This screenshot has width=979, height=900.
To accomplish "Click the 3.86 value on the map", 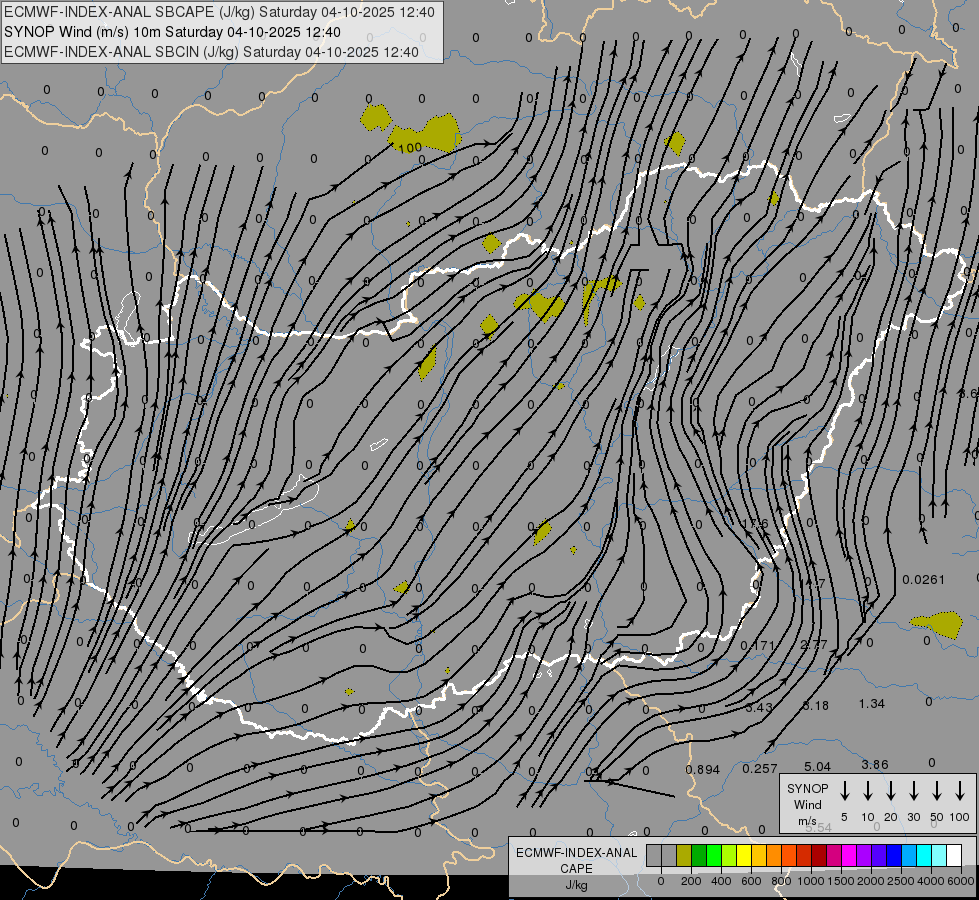I will click(x=875, y=764).
